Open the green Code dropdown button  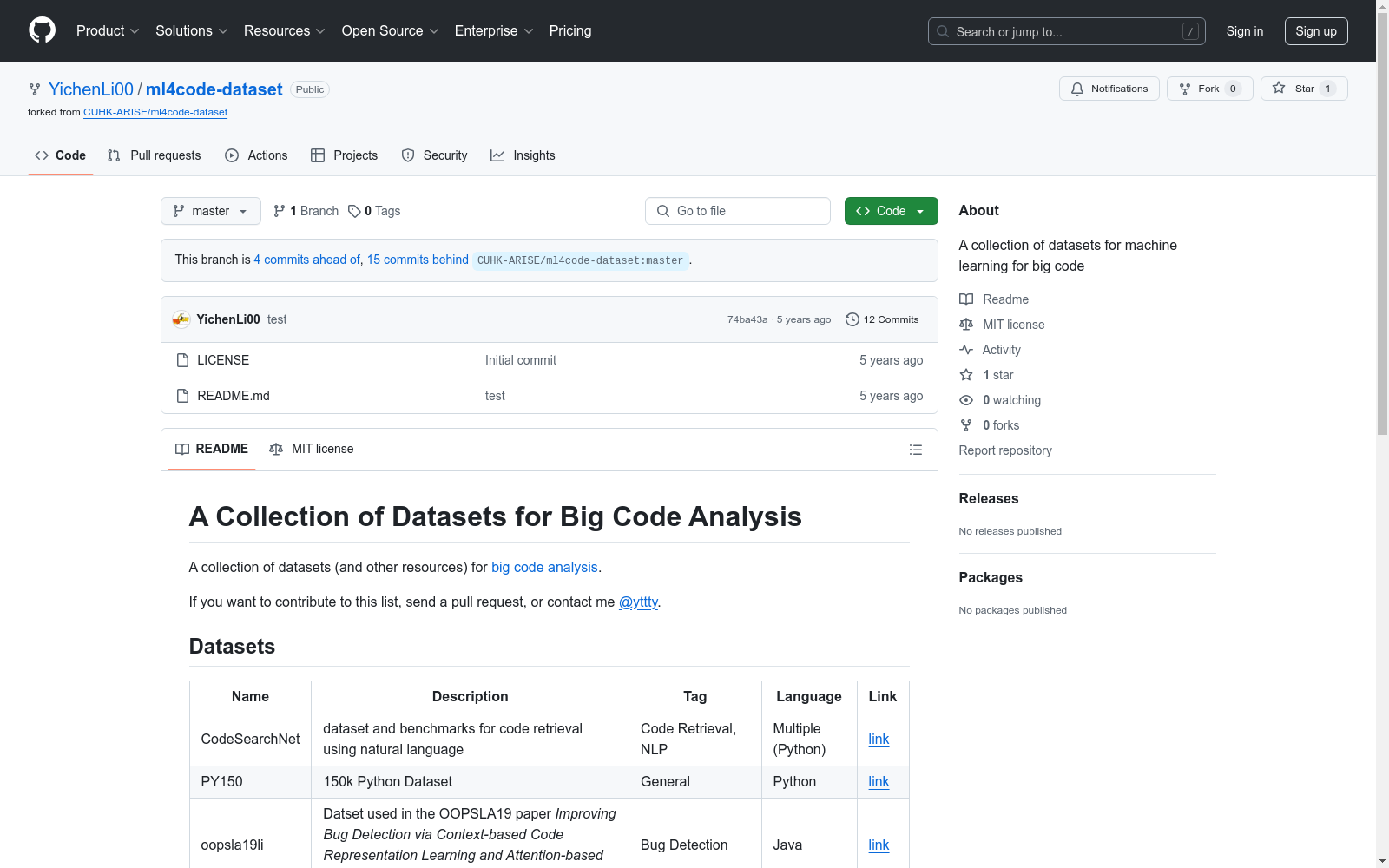coord(892,211)
